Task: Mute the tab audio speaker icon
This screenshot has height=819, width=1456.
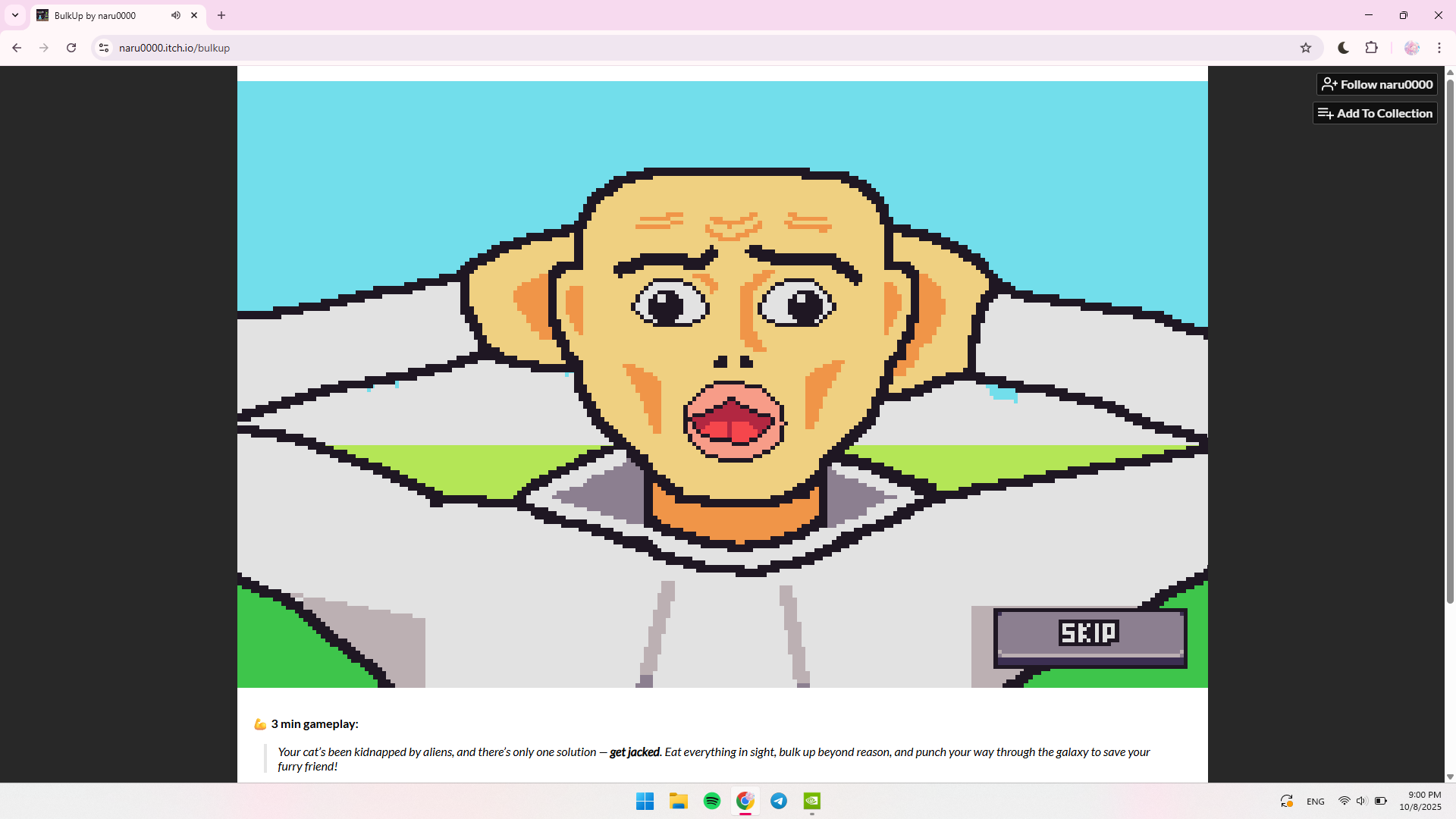Action: point(175,15)
